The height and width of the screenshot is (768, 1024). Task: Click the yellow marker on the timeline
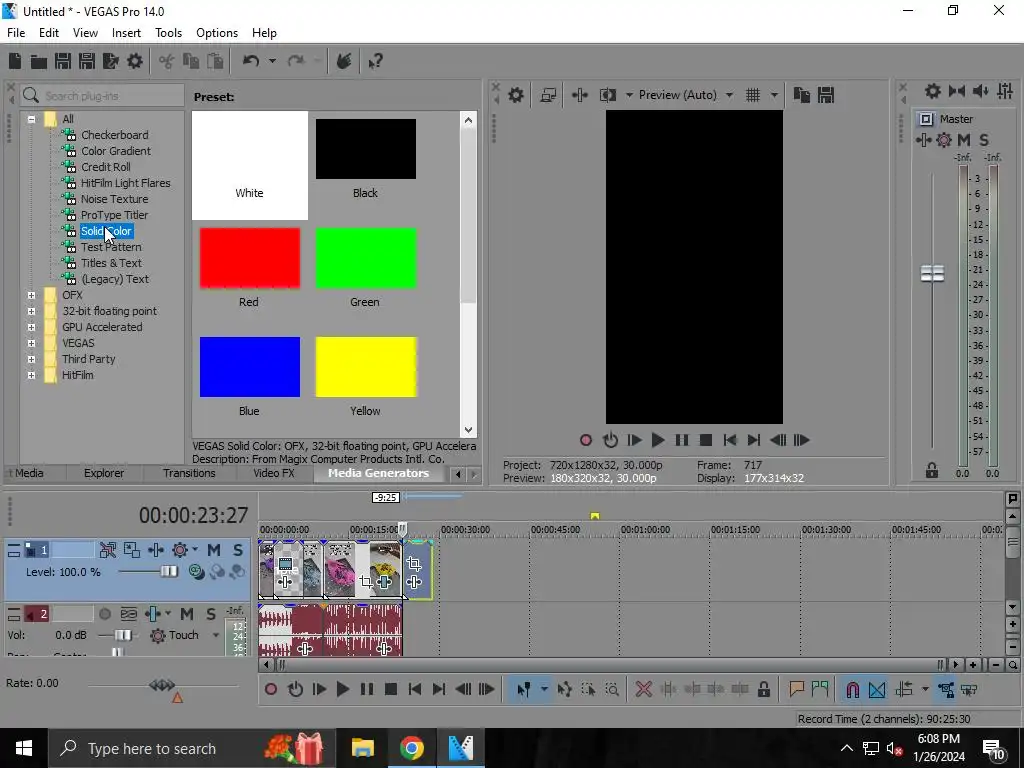[595, 516]
